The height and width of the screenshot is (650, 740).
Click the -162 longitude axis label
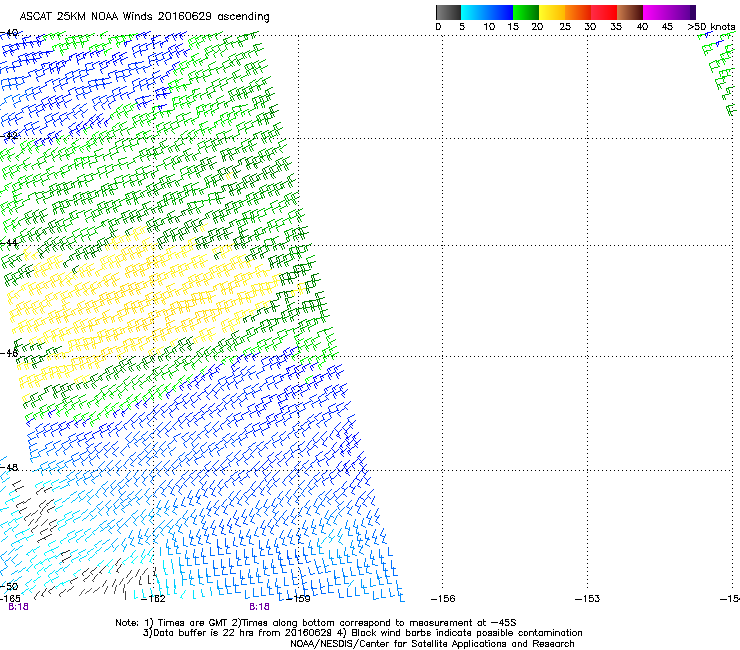click(x=154, y=599)
